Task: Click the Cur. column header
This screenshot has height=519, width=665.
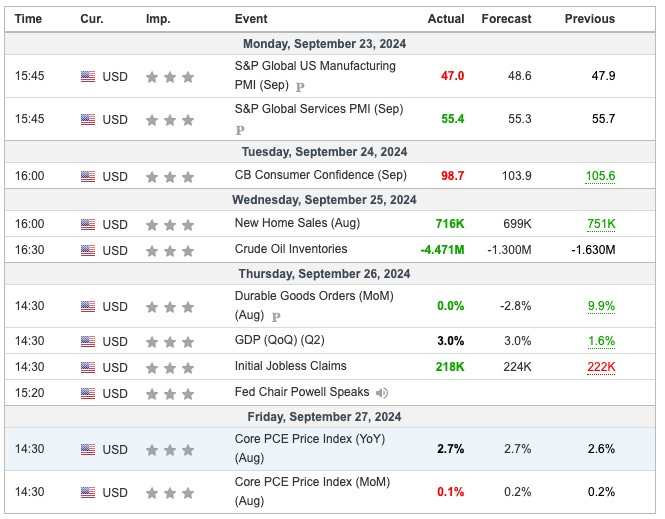Action: click(92, 19)
